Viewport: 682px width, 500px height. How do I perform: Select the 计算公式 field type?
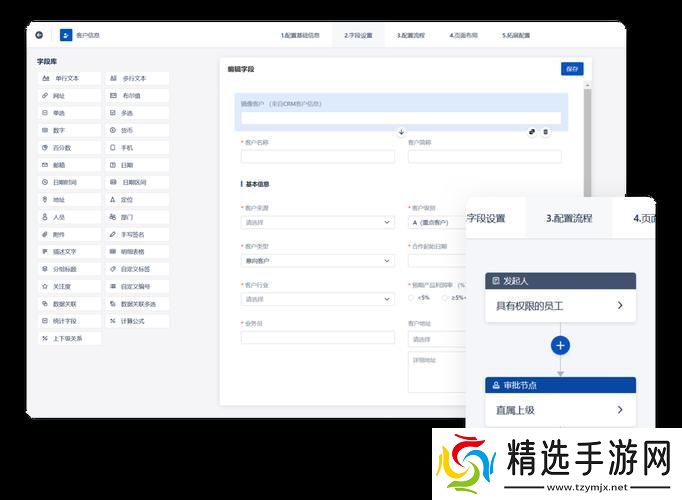[x=137, y=321]
